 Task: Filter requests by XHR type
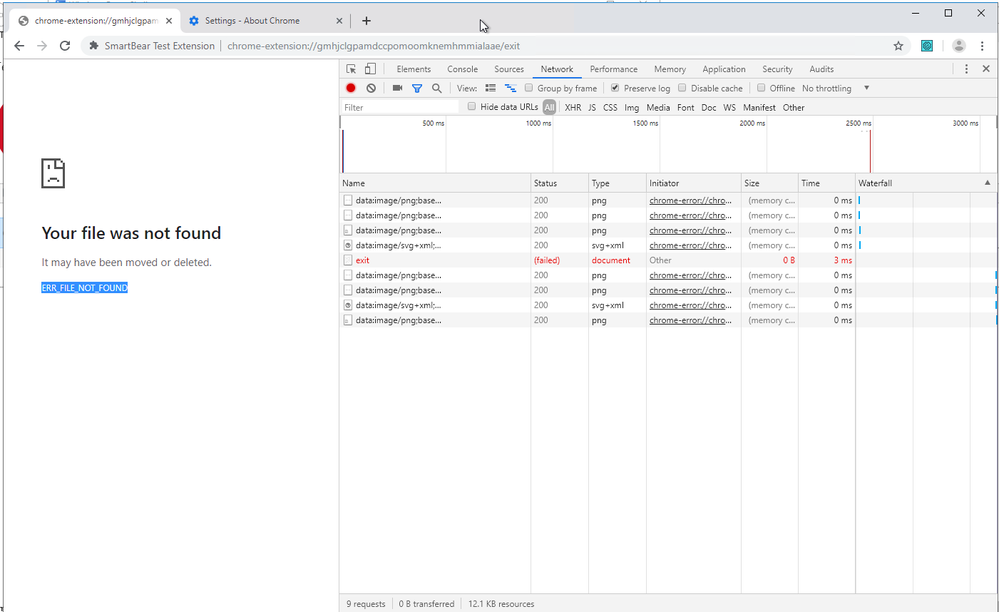[572, 107]
